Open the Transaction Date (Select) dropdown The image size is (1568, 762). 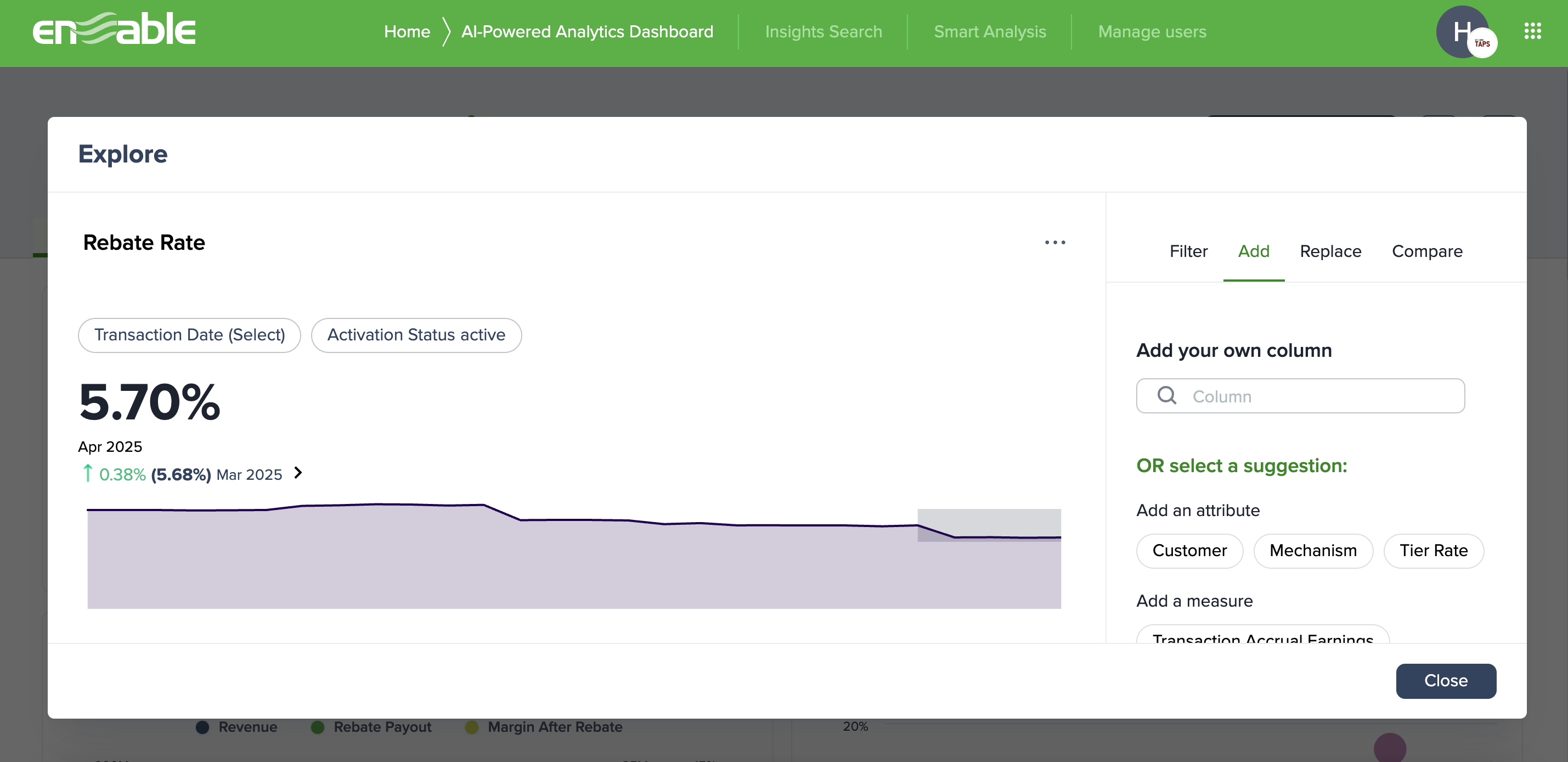(x=189, y=334)
